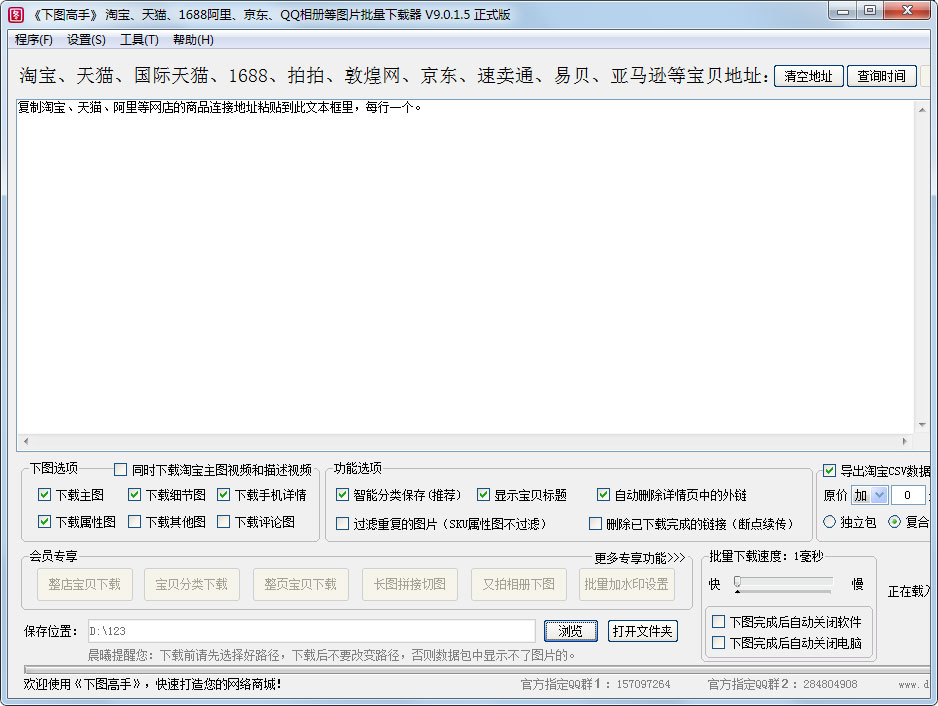Enable the 下载其他图 checkbox
This screenshot has height=706, width=938.
click(135, 522)
